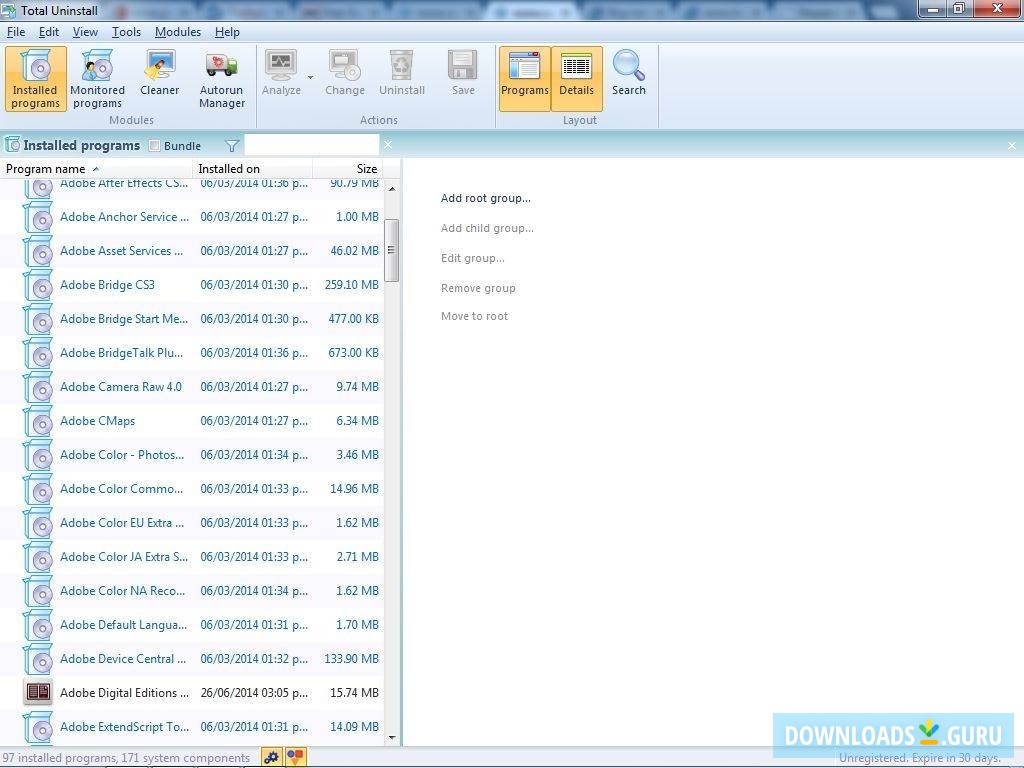Select Adobe Color EU Extra entry
The height and width of the screenshot is (768, 1024).
click(x=192, y=522)
